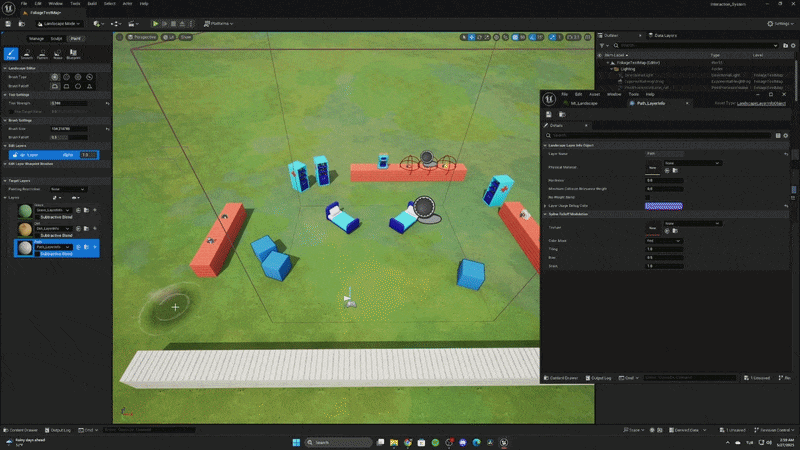Open the Platforms dropdown
Screen dimensions: 800x450
pos(218,23)
